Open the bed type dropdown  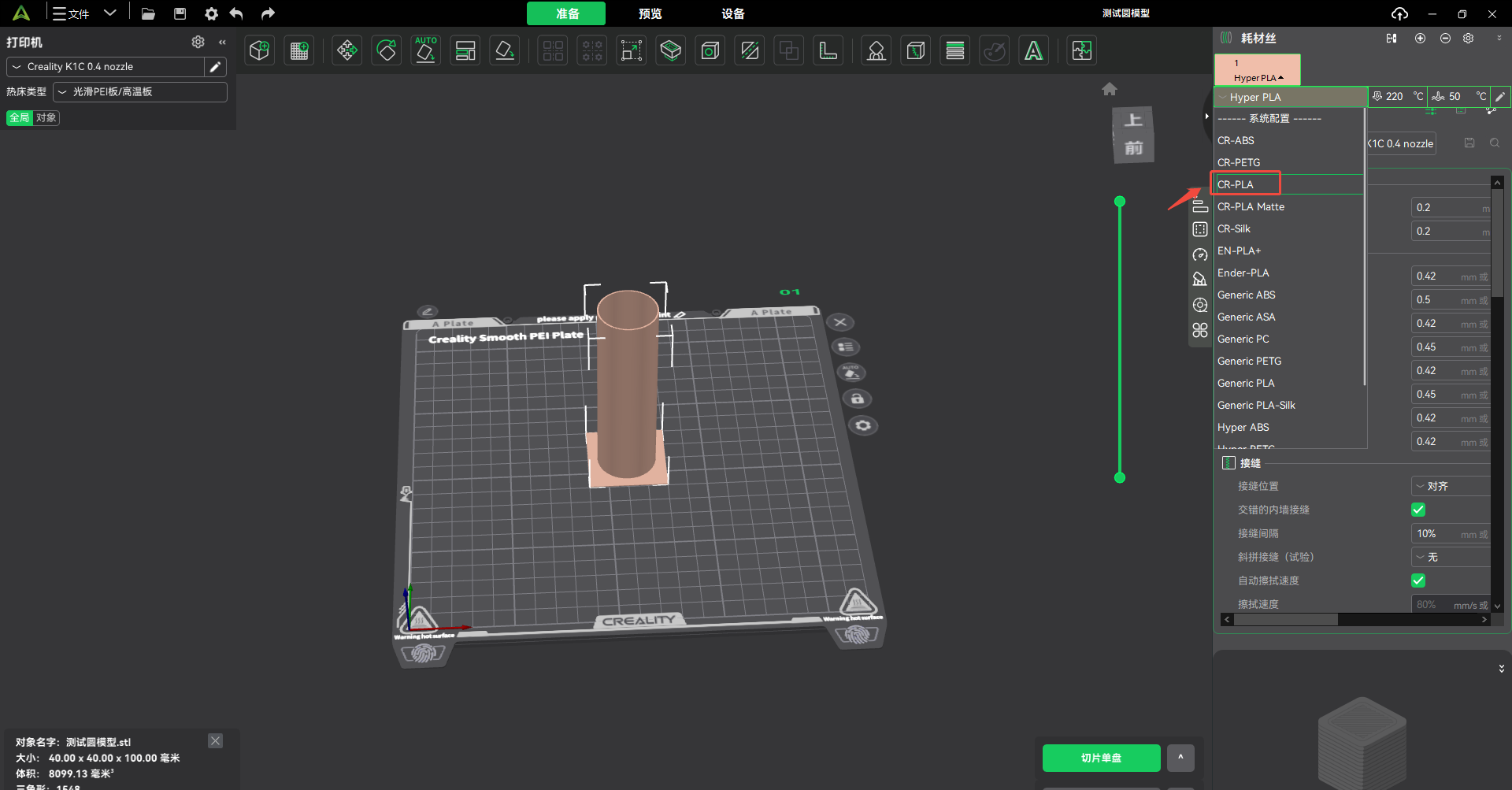click(x=140, y=92)
